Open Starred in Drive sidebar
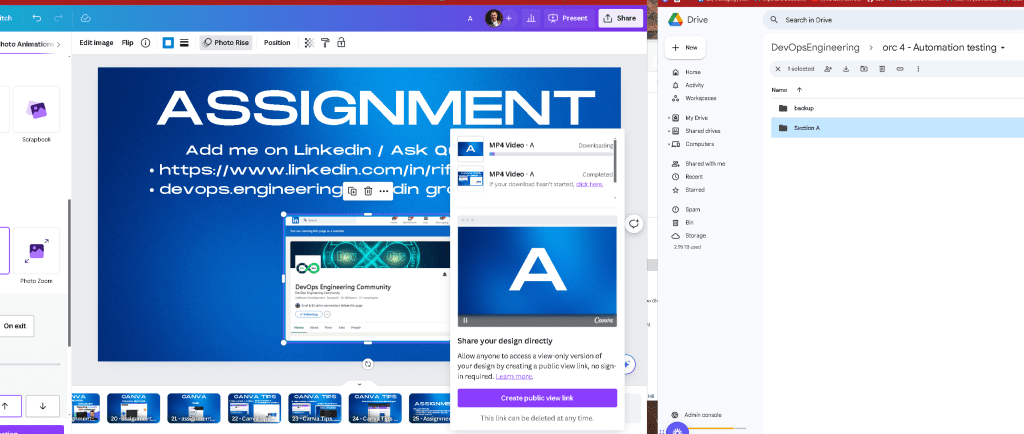This screenshot has width=1024, height=434. coord(694,190)
